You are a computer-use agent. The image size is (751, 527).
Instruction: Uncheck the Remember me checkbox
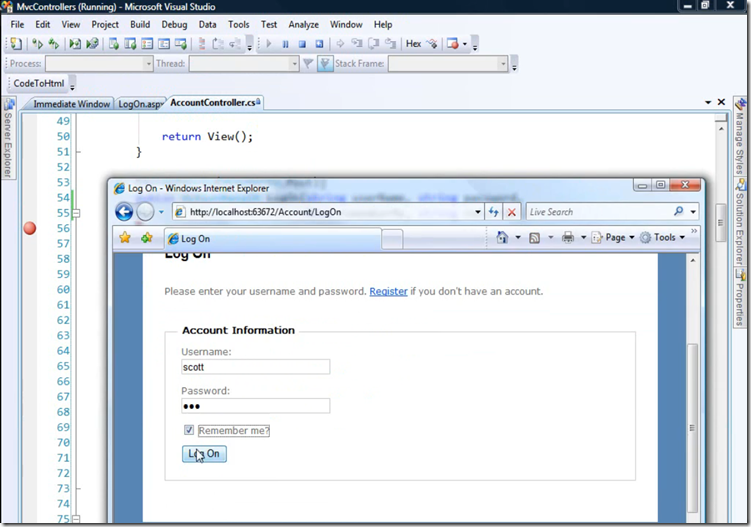tap(189, 430)
